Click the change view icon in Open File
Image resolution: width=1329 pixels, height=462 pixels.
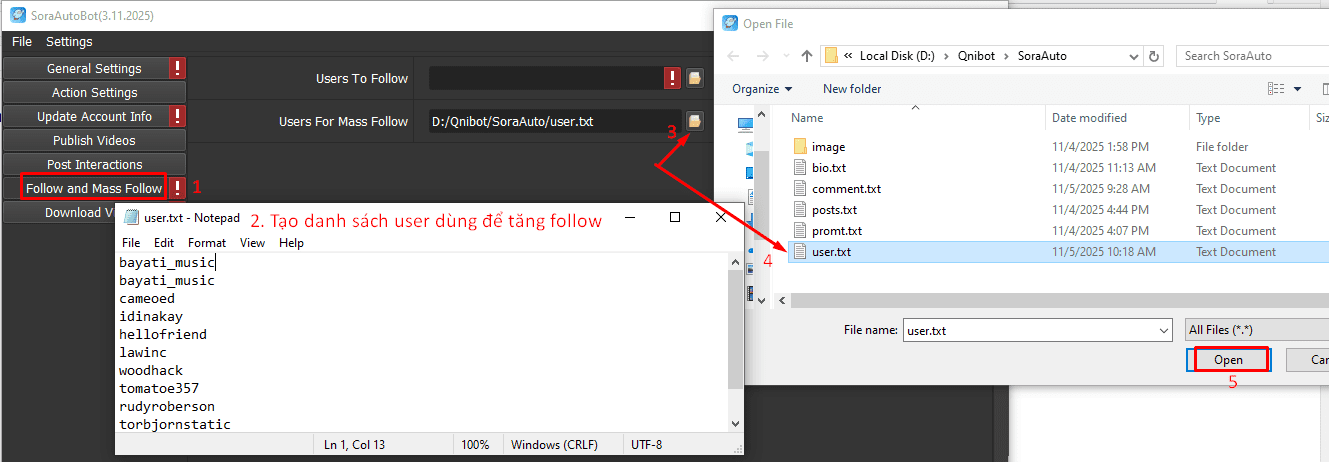pyautogui.click(x=1276, y=88)
